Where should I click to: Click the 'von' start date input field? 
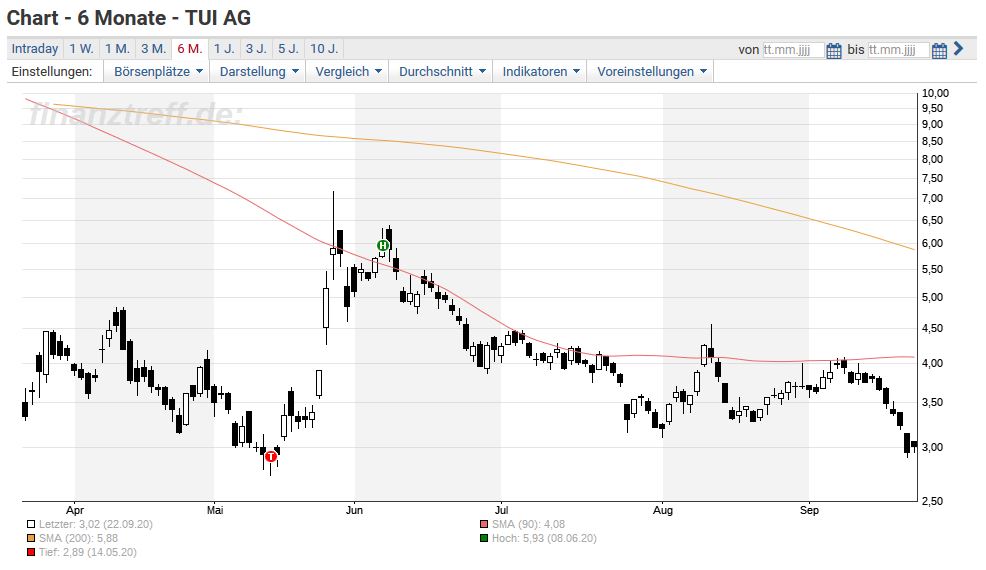(x=793, y=50)
